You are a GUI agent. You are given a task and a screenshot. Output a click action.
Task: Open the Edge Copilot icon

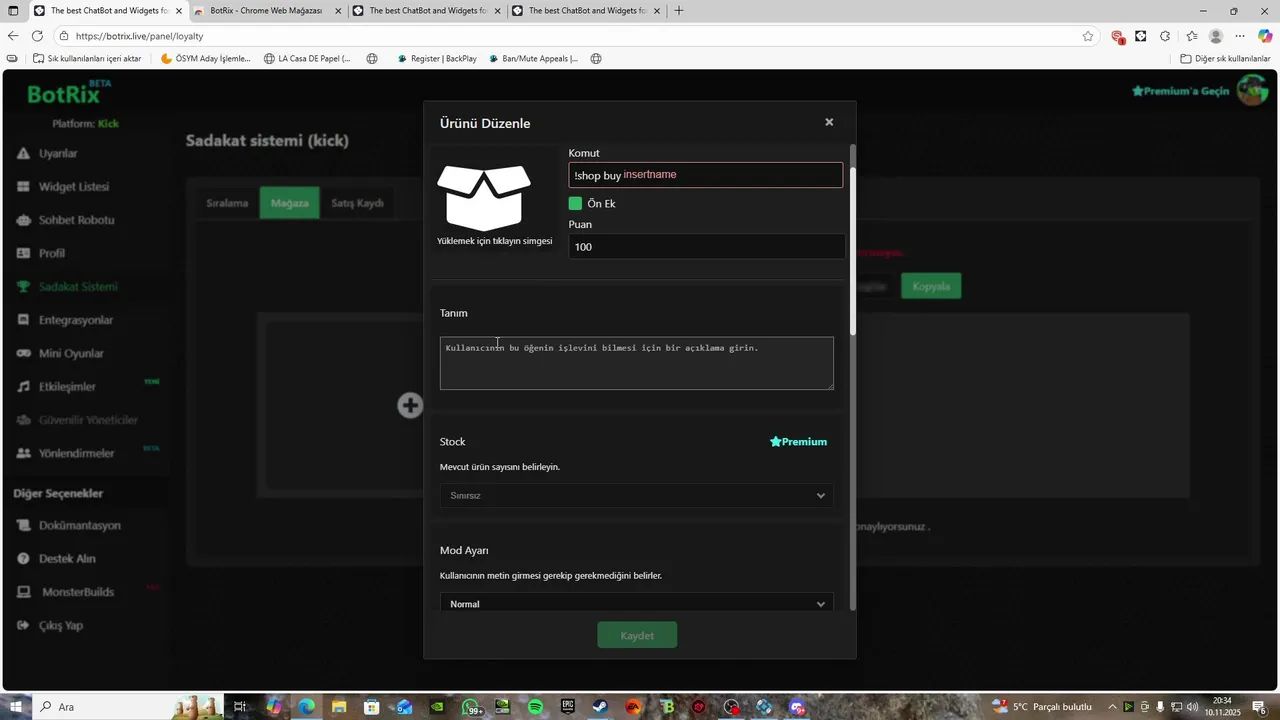tap(1265, 36)
